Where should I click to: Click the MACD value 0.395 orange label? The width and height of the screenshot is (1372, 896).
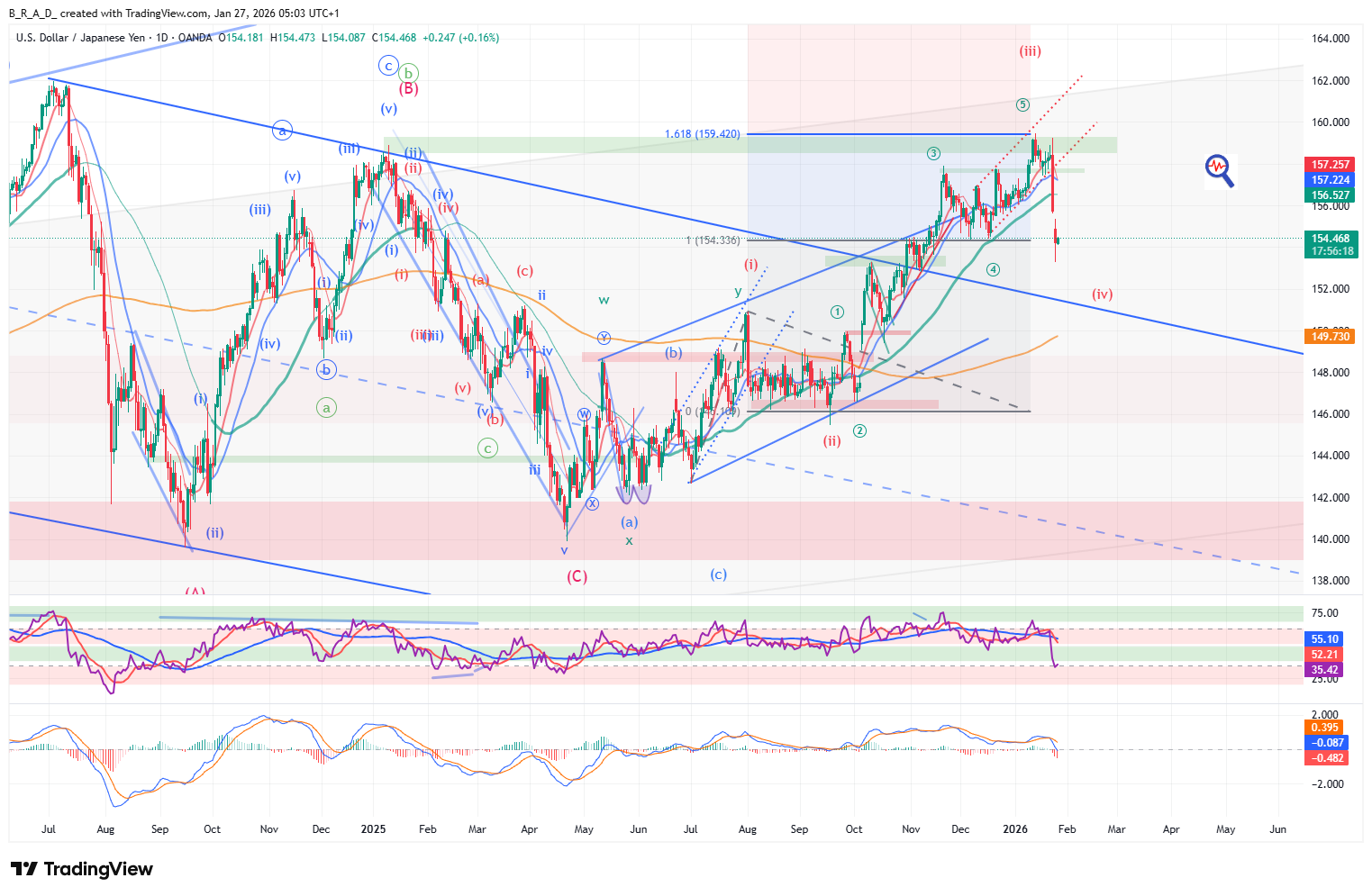point(1323,728)
